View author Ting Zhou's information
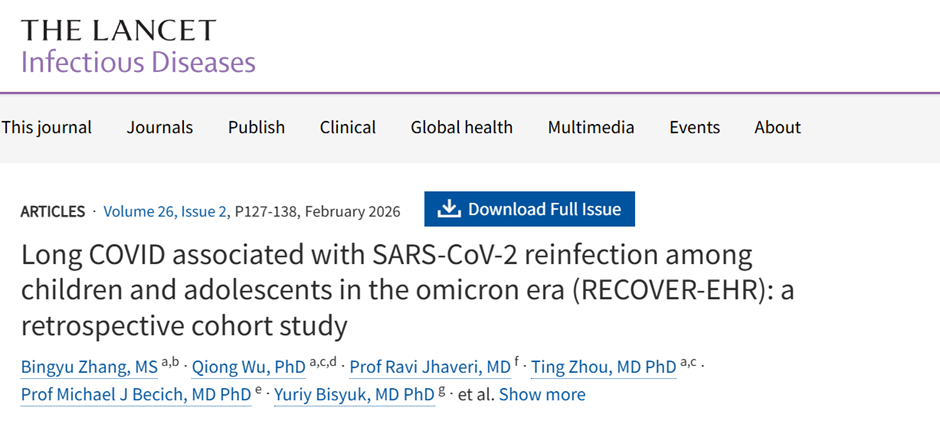 tap(603, 367)
